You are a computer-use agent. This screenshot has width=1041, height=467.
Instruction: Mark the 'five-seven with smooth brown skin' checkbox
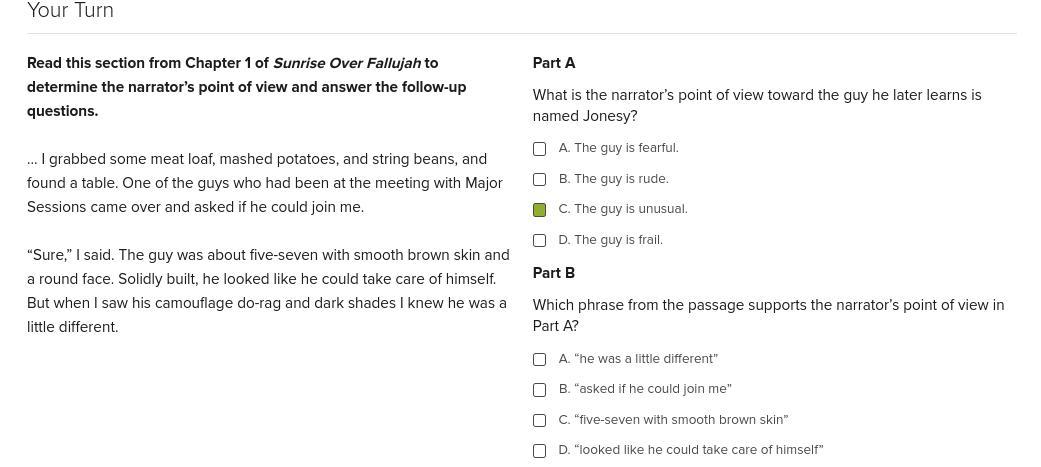pyautogui.click(x=539, y=421)
